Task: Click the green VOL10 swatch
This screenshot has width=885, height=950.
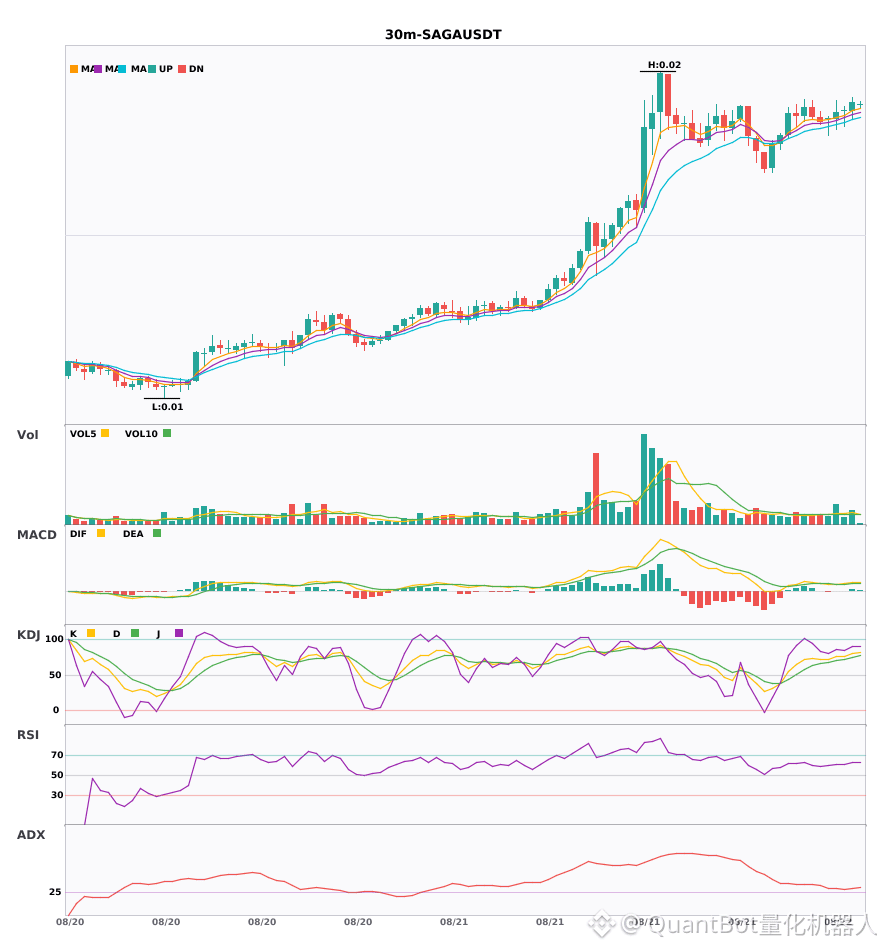Action: (x=167, y=433)
